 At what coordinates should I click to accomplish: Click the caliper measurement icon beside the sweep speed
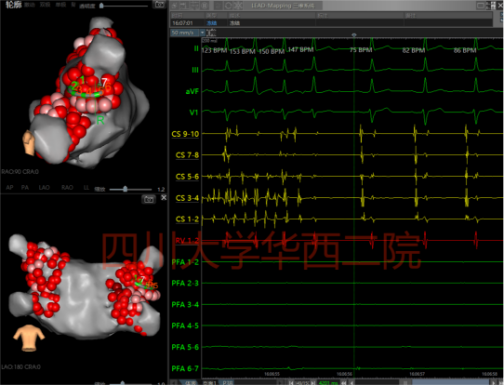pos(211,32)
